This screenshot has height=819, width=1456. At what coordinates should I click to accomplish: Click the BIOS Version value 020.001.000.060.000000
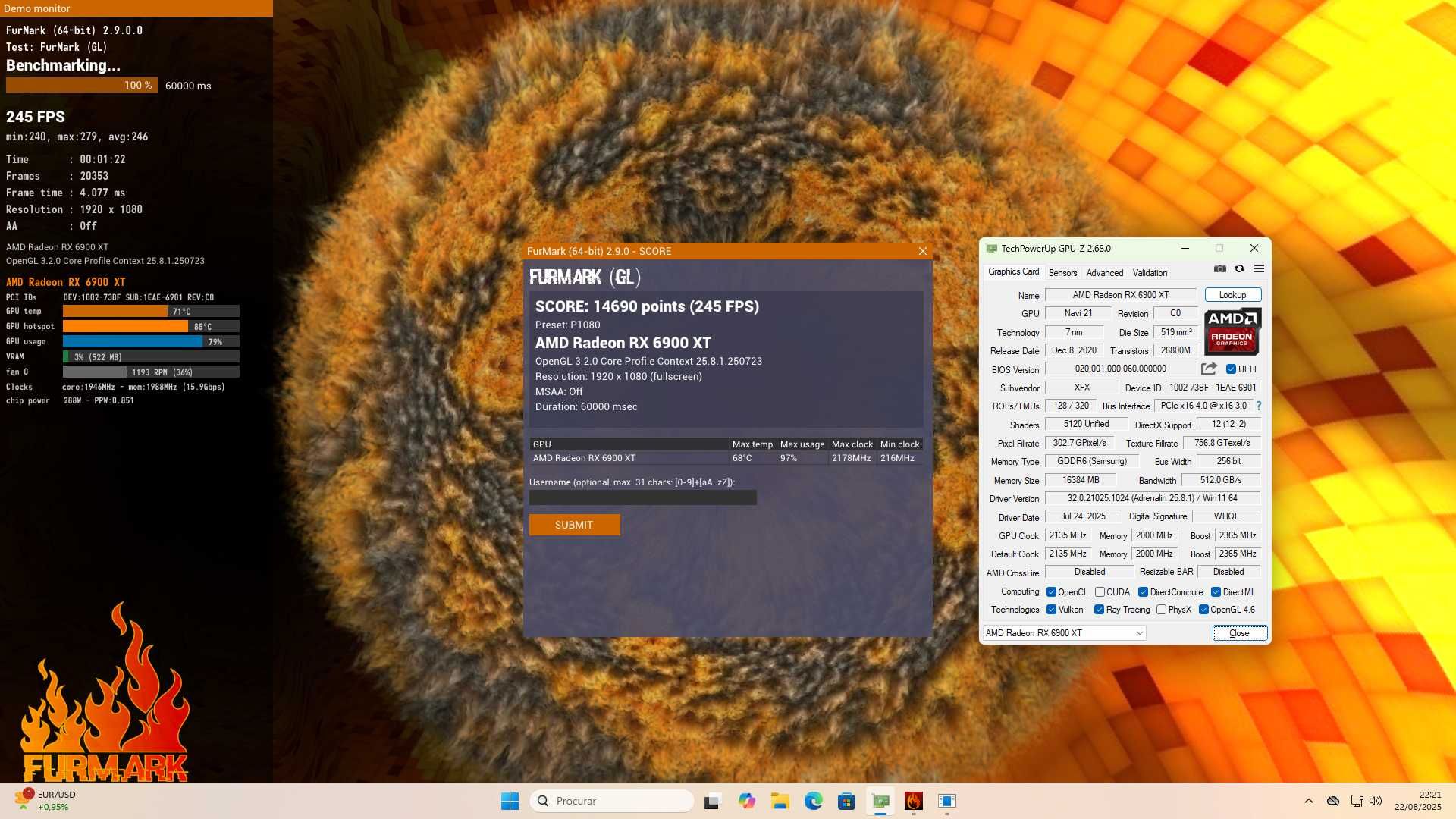click(1120, 369)
